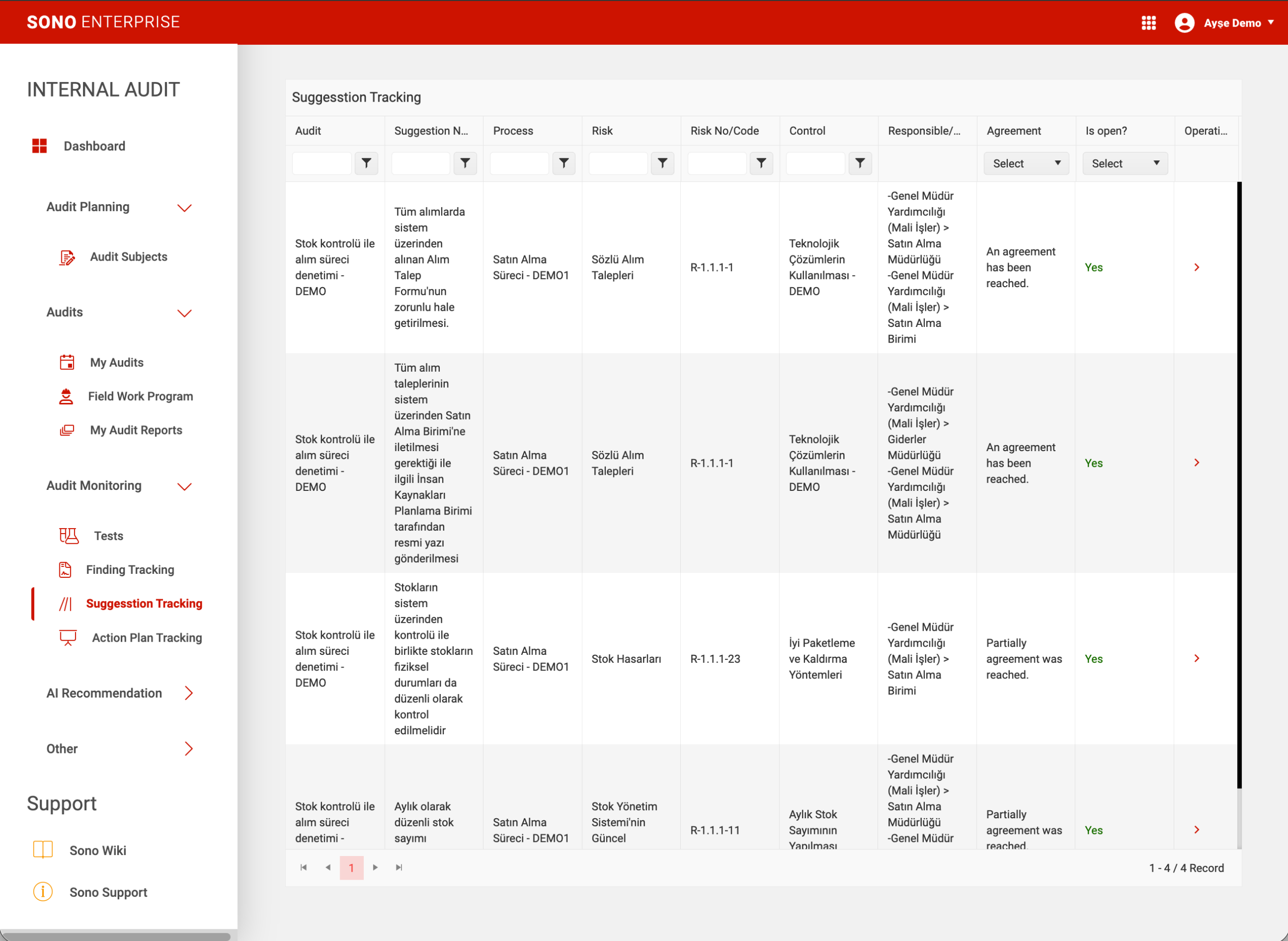The width and height of the screenshot is (1288, 941).
Task: Click the Process column filter icon
Action: 563,163
